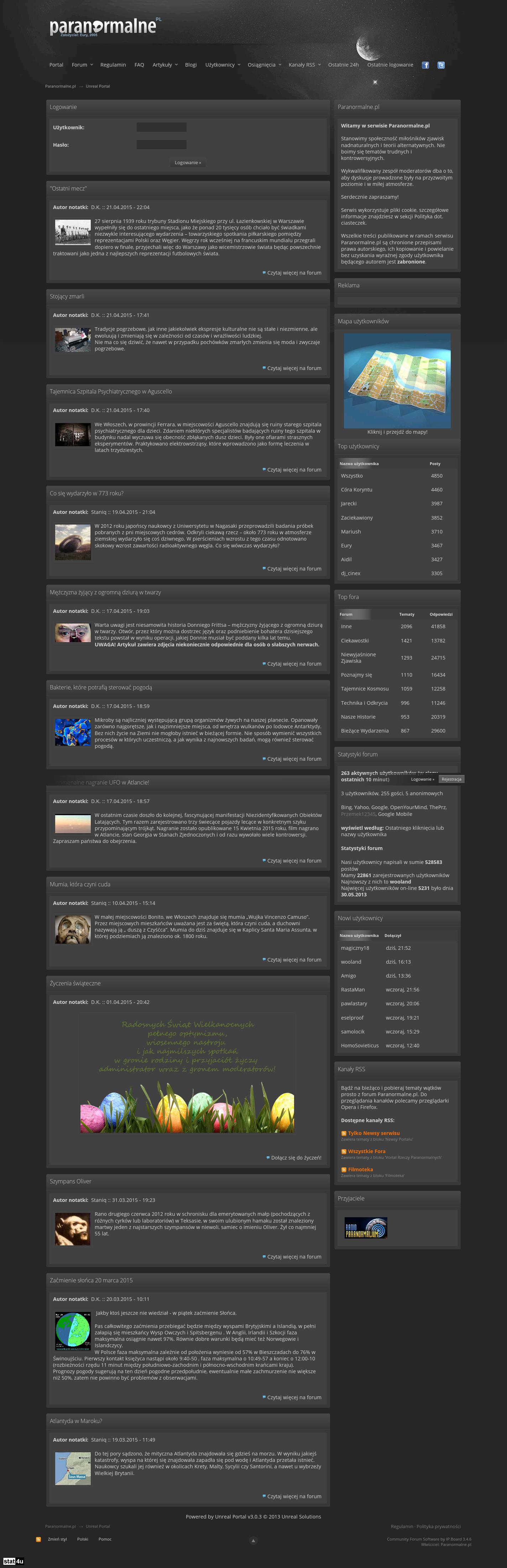Click the footer 'Regulamin' link
This screenshot has height=1568, width=507.
tap(402, 1527)
